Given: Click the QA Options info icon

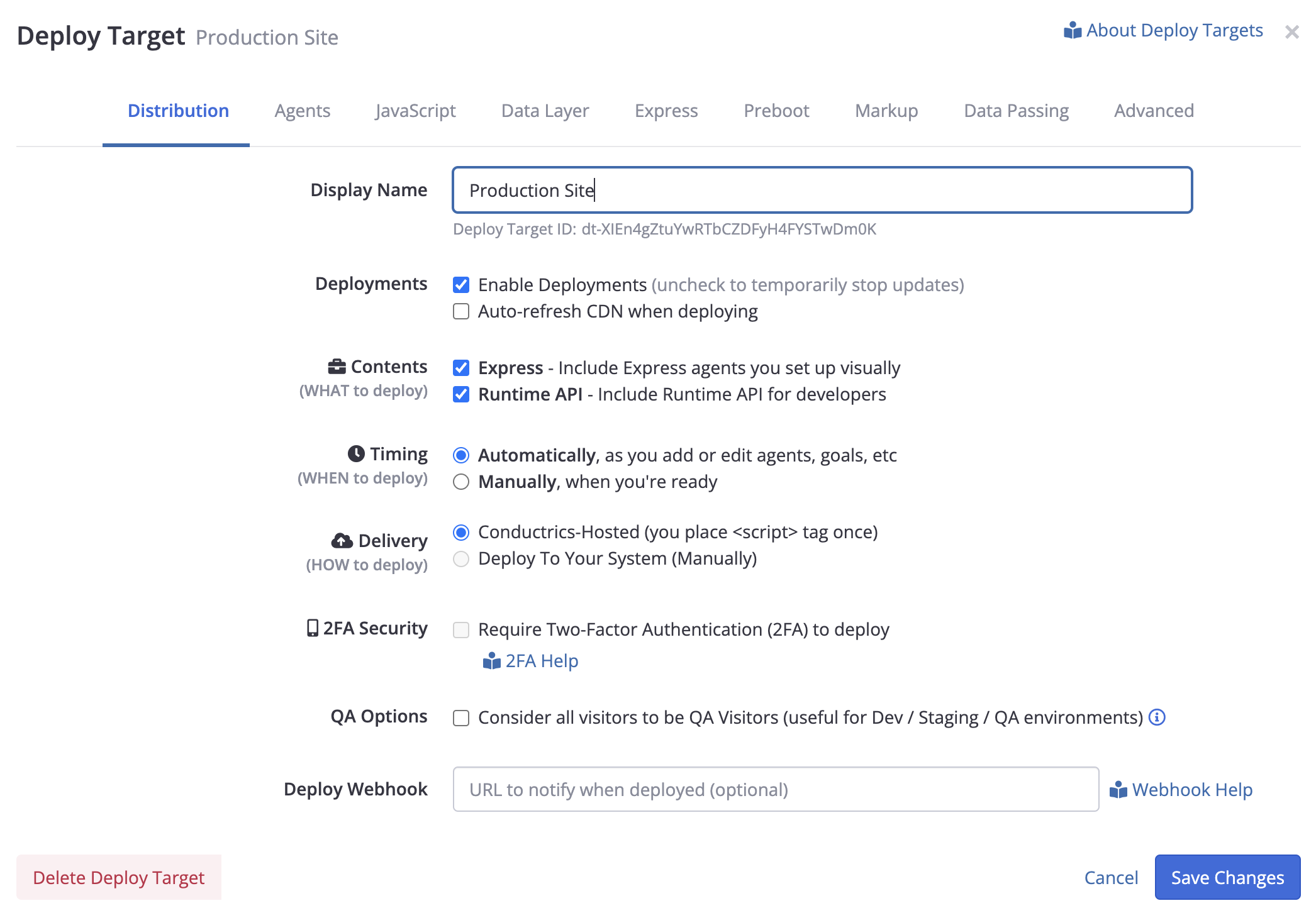Looking at the screenshot, I should tap(1157, 717).
